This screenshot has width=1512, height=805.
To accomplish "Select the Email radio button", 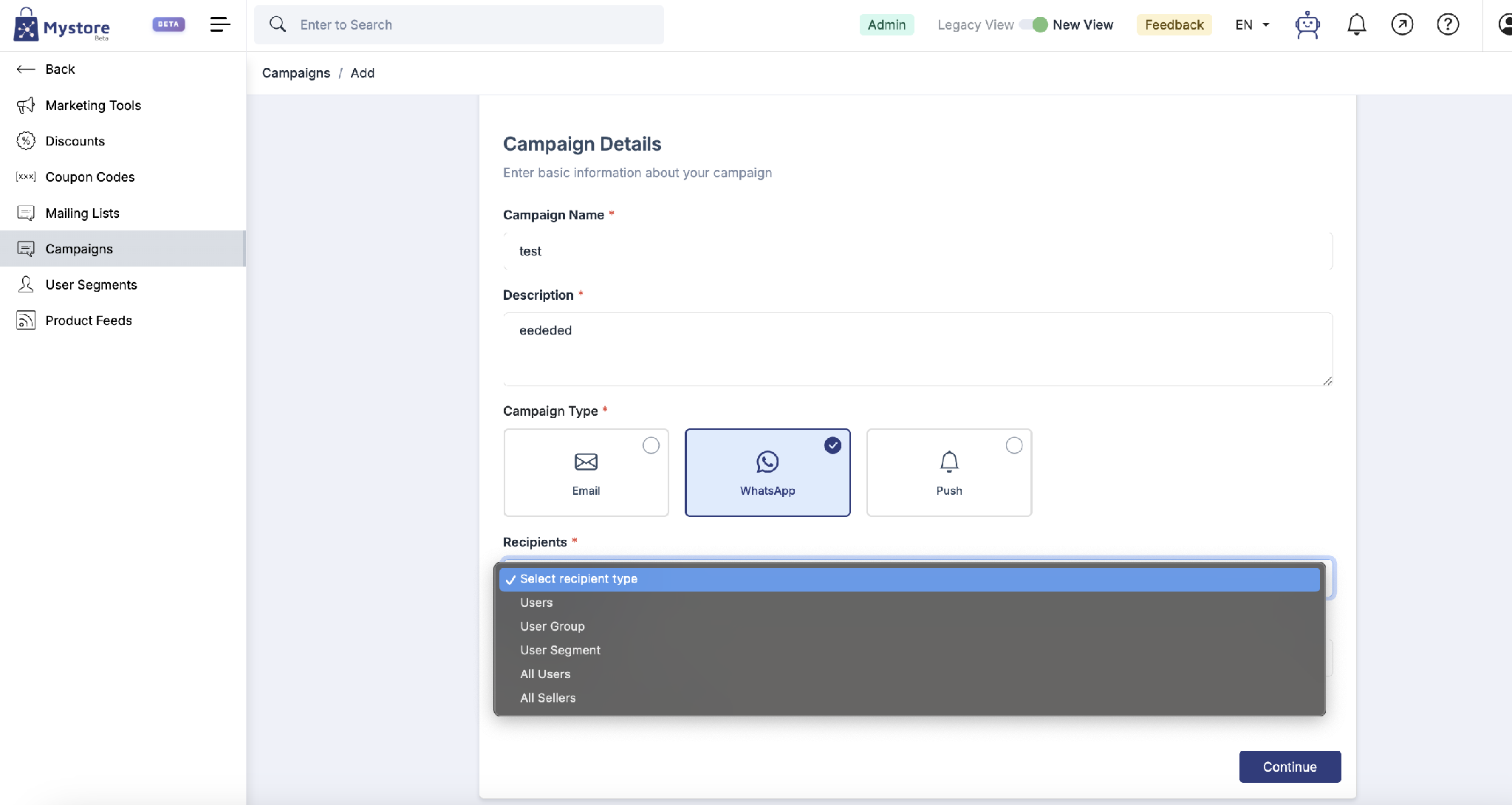I will coord(651,445).
